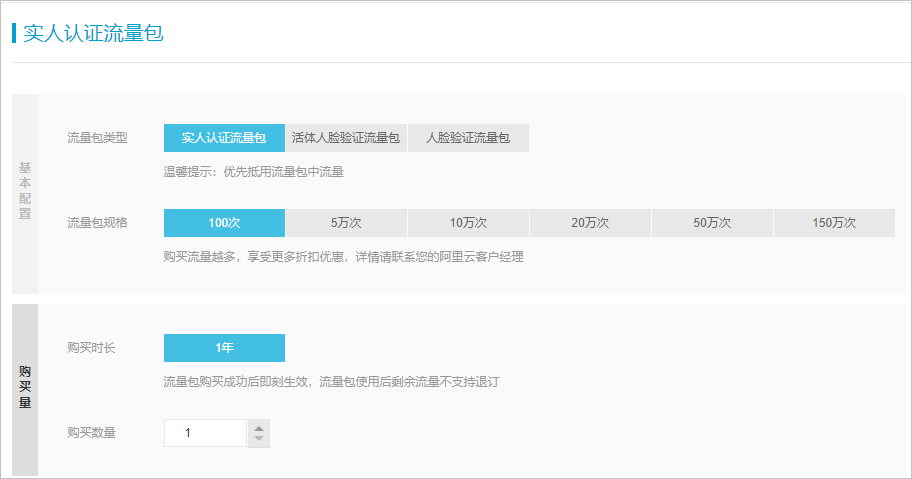This screenshot has width=912, height=479.
Task: Choose the 150万次 package size
Action: [834, 223]
